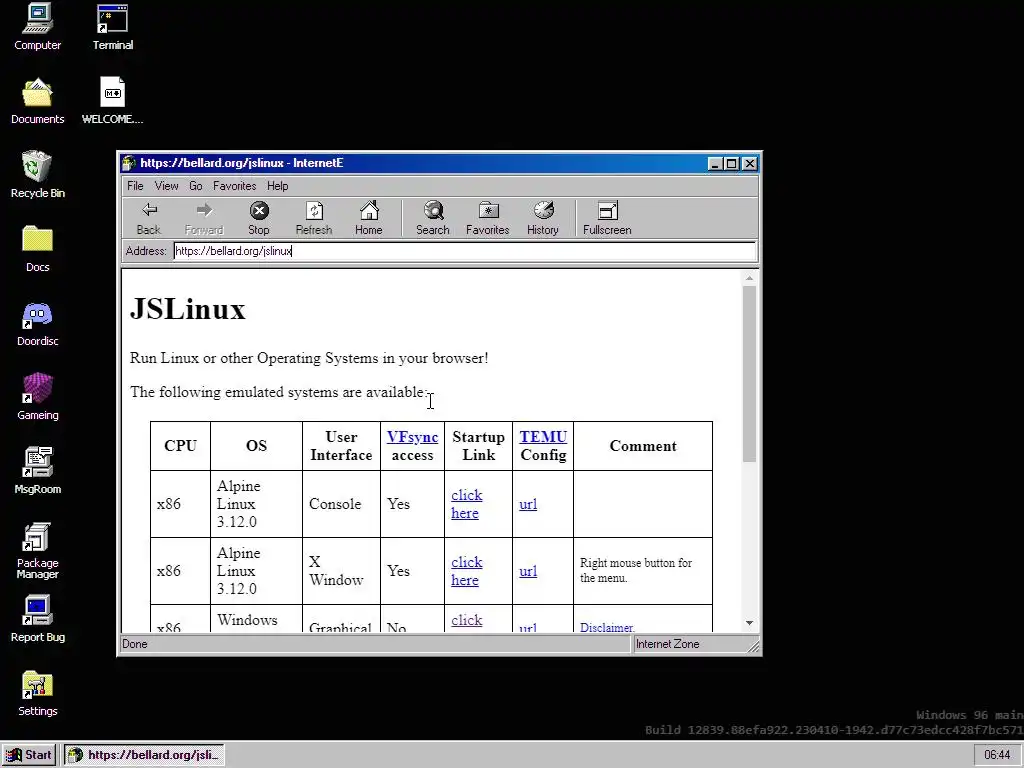
Task: Click 'Right mouse button for the menu' comment
Action: (635, 570)
